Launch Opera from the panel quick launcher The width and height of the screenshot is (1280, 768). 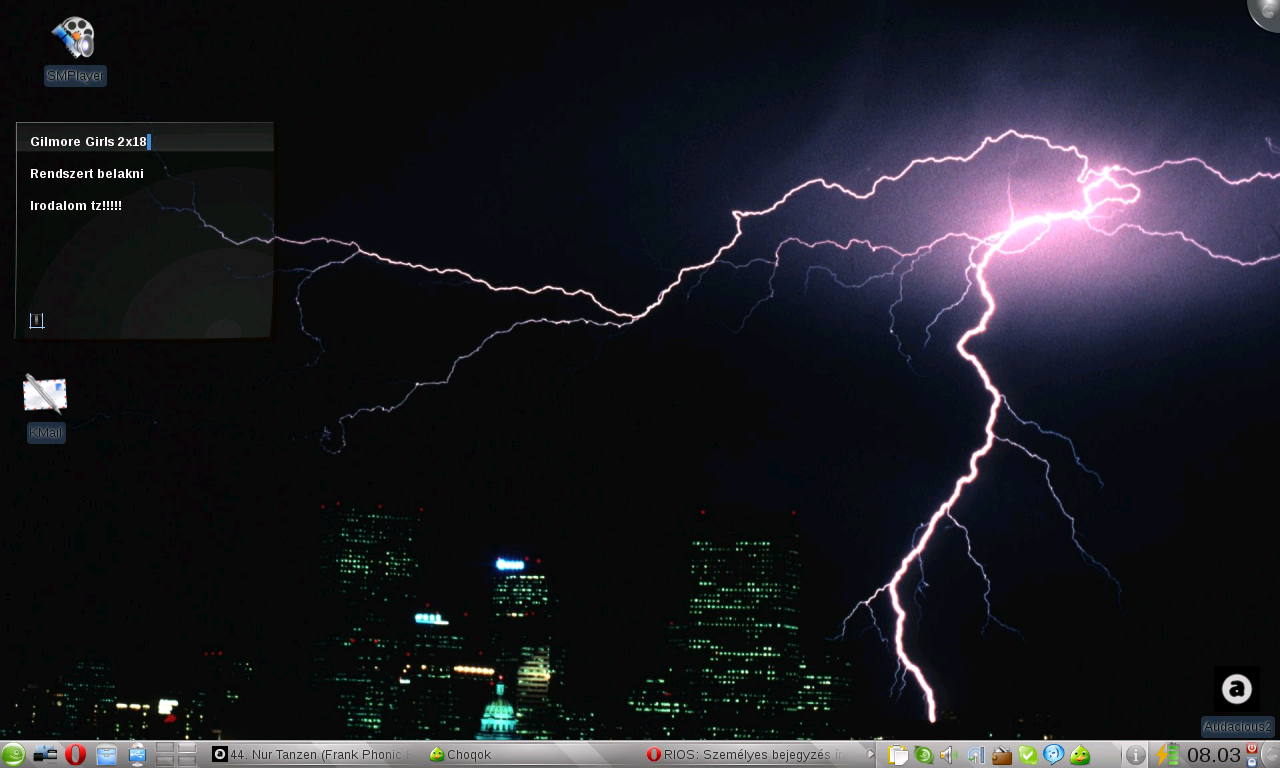76,755
